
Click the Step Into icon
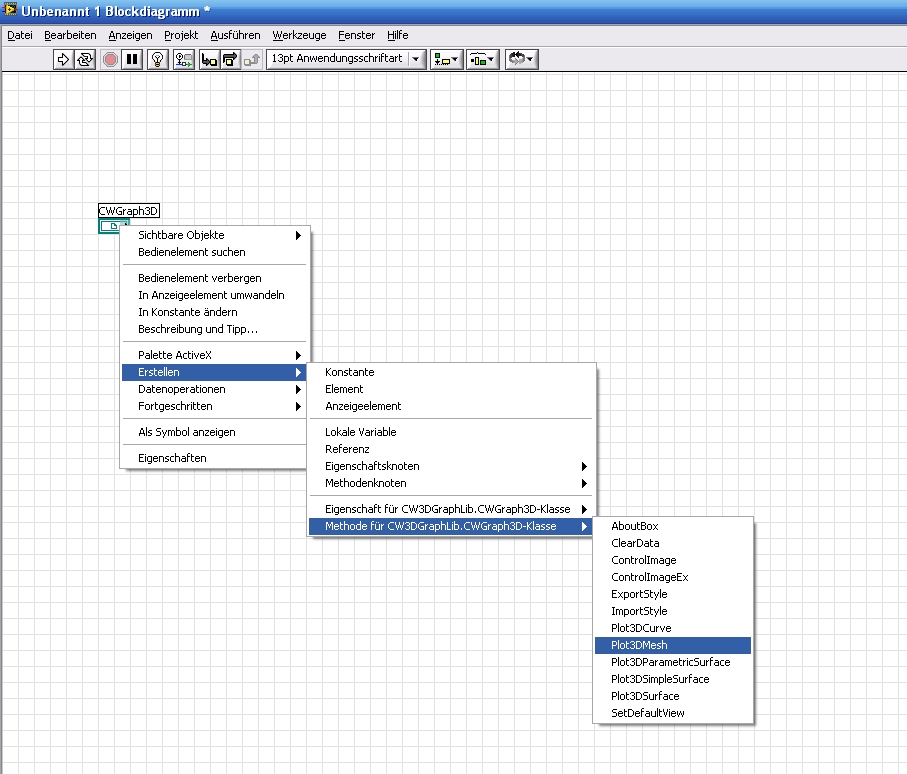coord(209,59)
